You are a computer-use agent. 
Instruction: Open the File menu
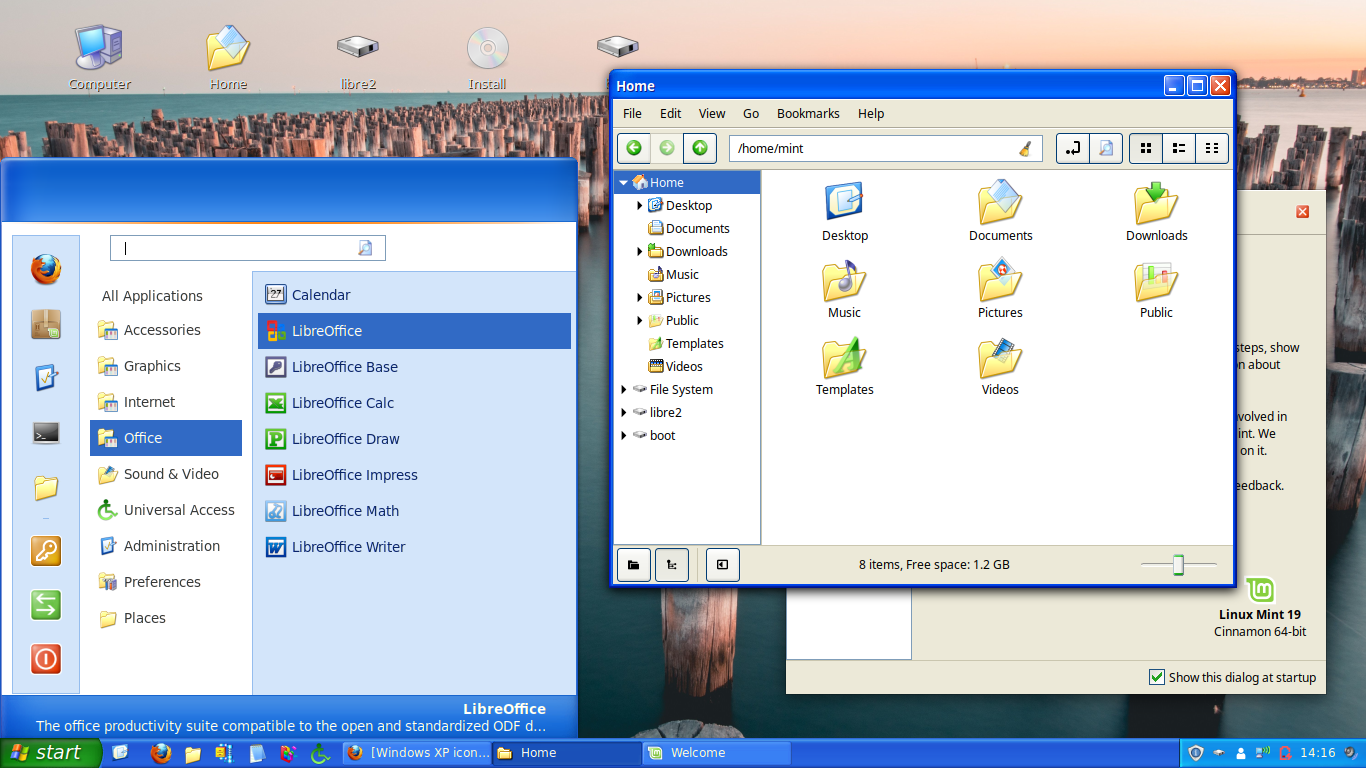click(x=632, y=113)
